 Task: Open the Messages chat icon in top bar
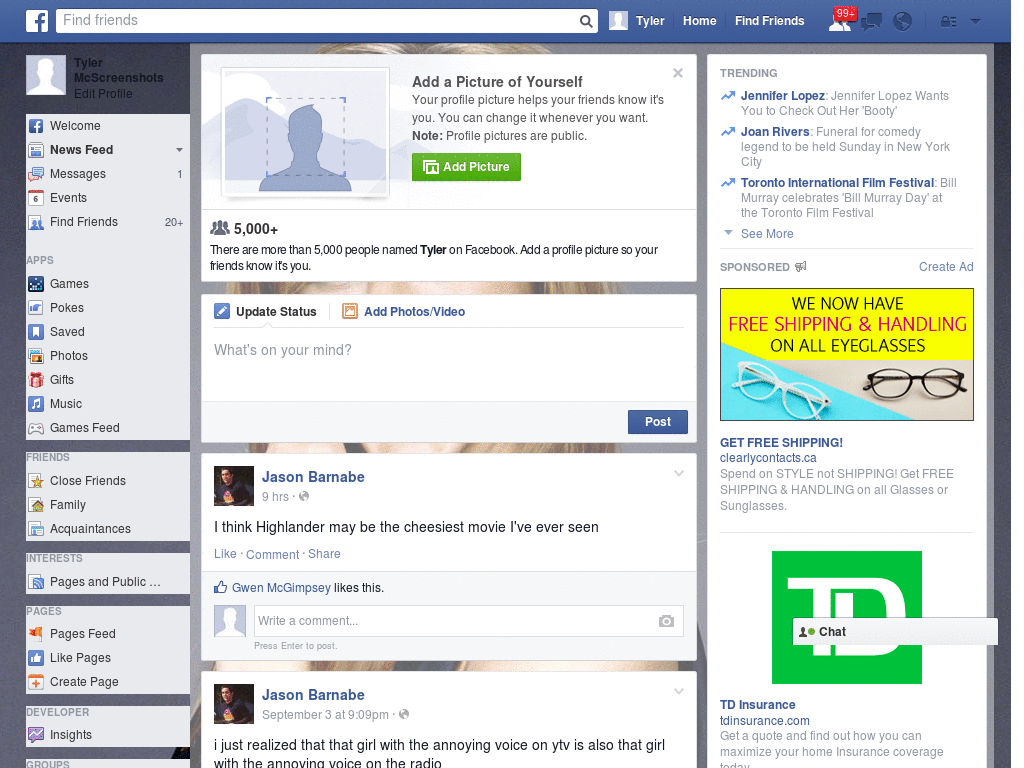[x=870, y=20]
